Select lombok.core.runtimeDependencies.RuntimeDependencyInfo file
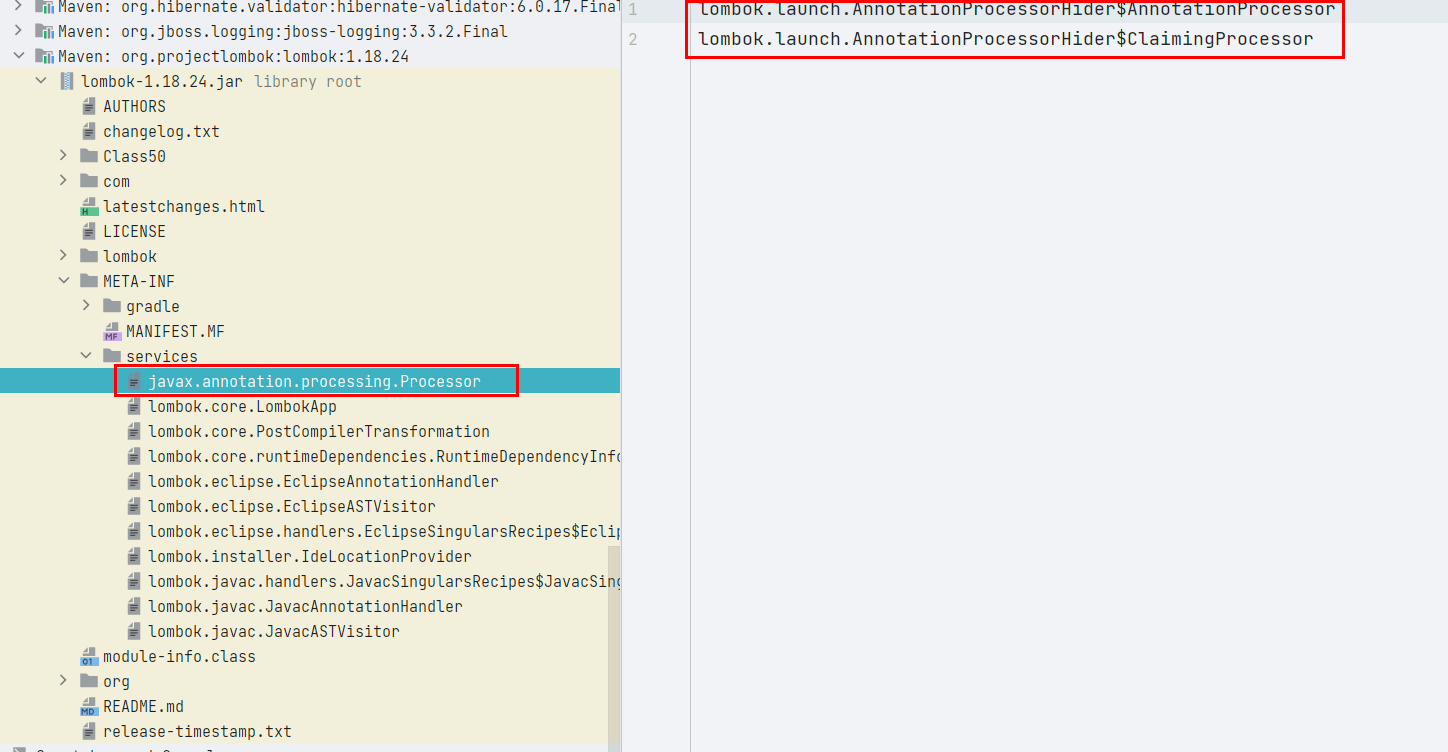1448x752 pixels. pyautogui.click(x=384, y=456)
